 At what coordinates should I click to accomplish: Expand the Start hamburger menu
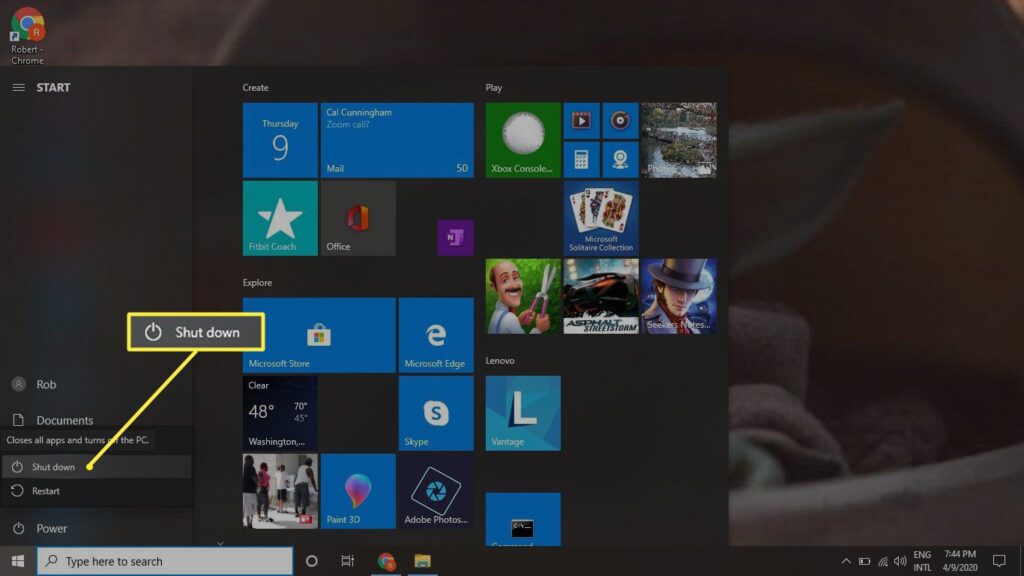pyautogui.click(x=18, y=88)
